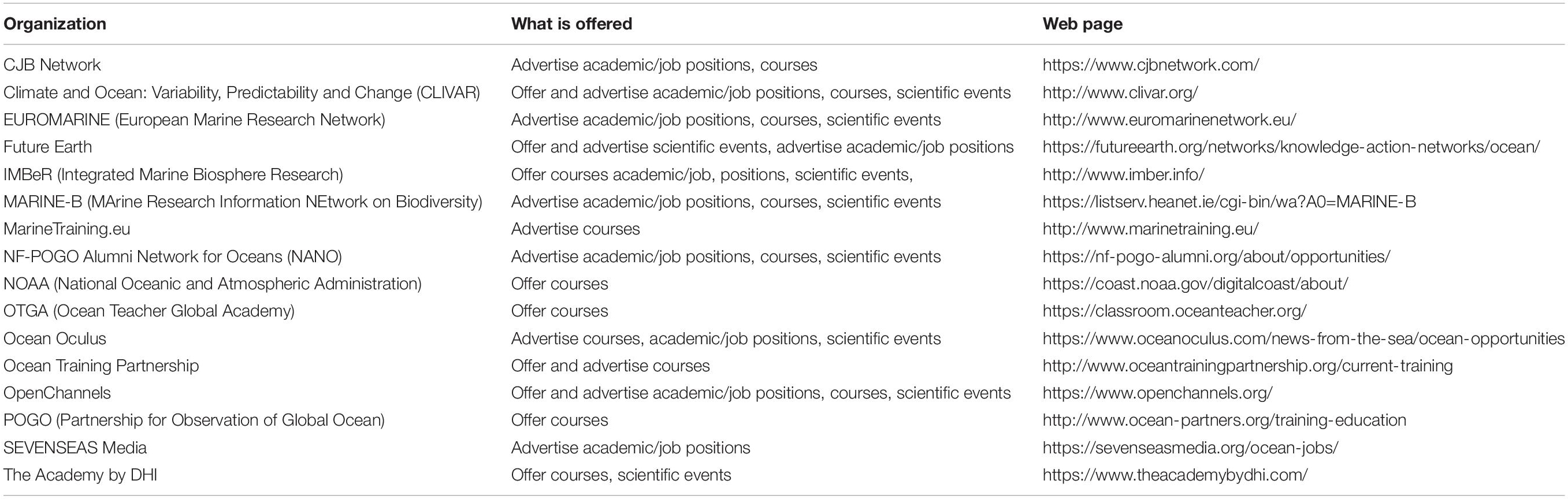Select the Organization column header
This screenshot has height=499, width=1568.
click(x=55, y=24)
